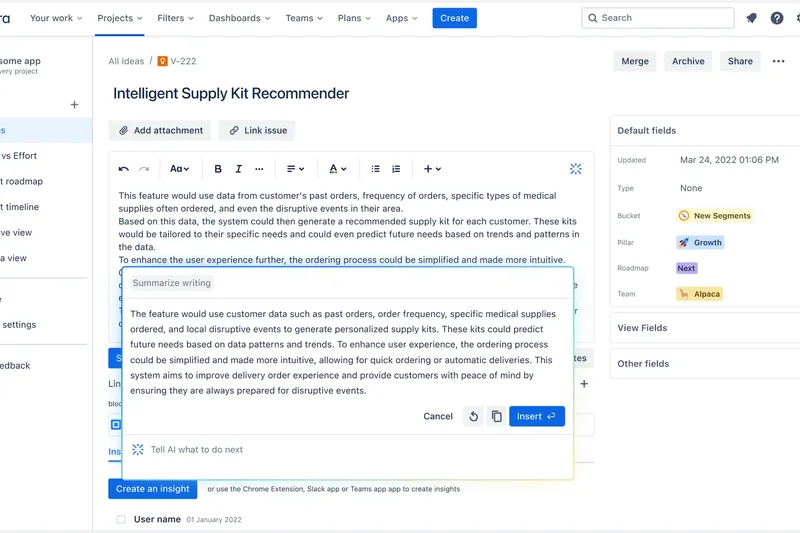Open the text color dropdown
Viewport: 800px width, 533px height.
(337, 169)
